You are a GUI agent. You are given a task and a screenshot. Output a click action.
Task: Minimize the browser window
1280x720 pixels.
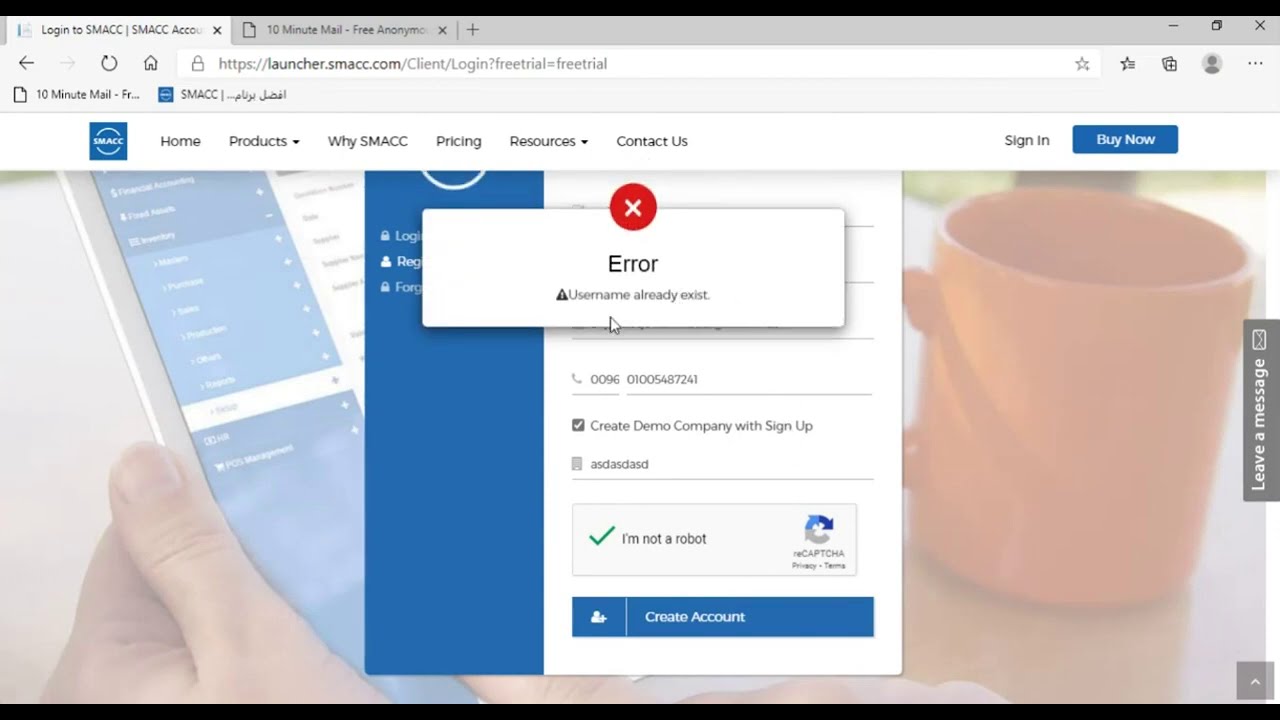(1173, 26)
